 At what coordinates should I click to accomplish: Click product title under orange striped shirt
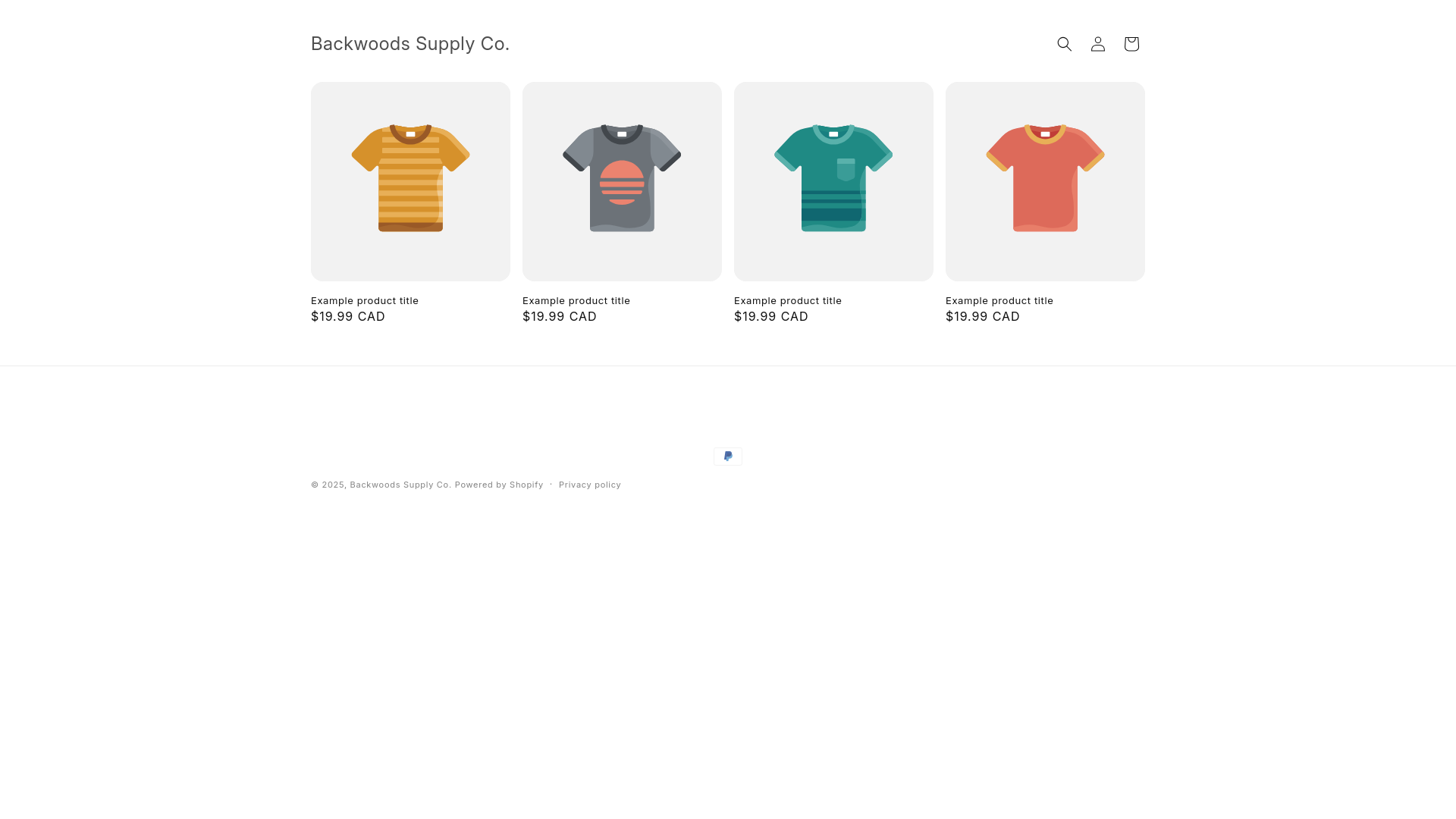point(365,300)
